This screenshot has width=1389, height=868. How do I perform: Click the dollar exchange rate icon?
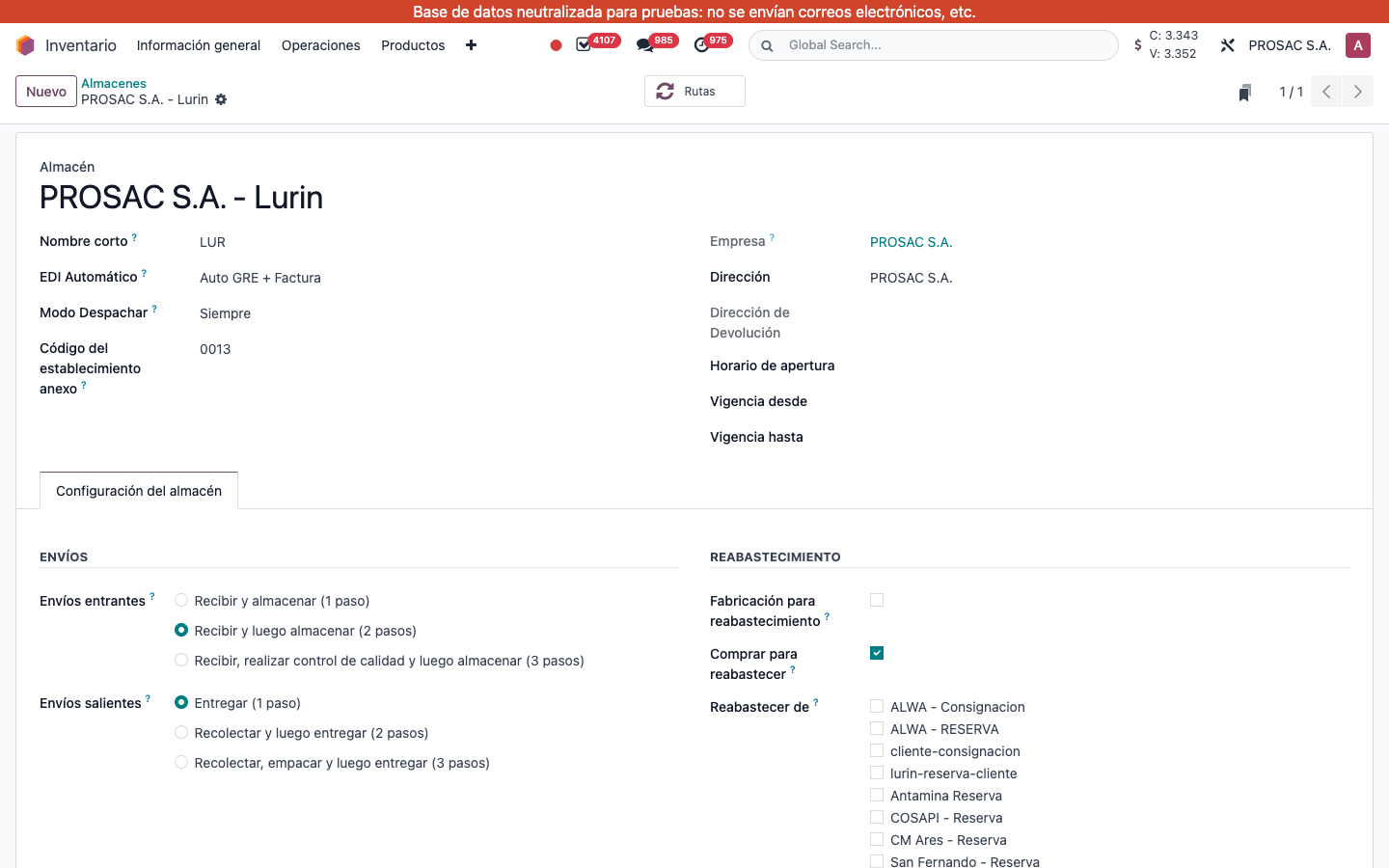coord(1138,45)
